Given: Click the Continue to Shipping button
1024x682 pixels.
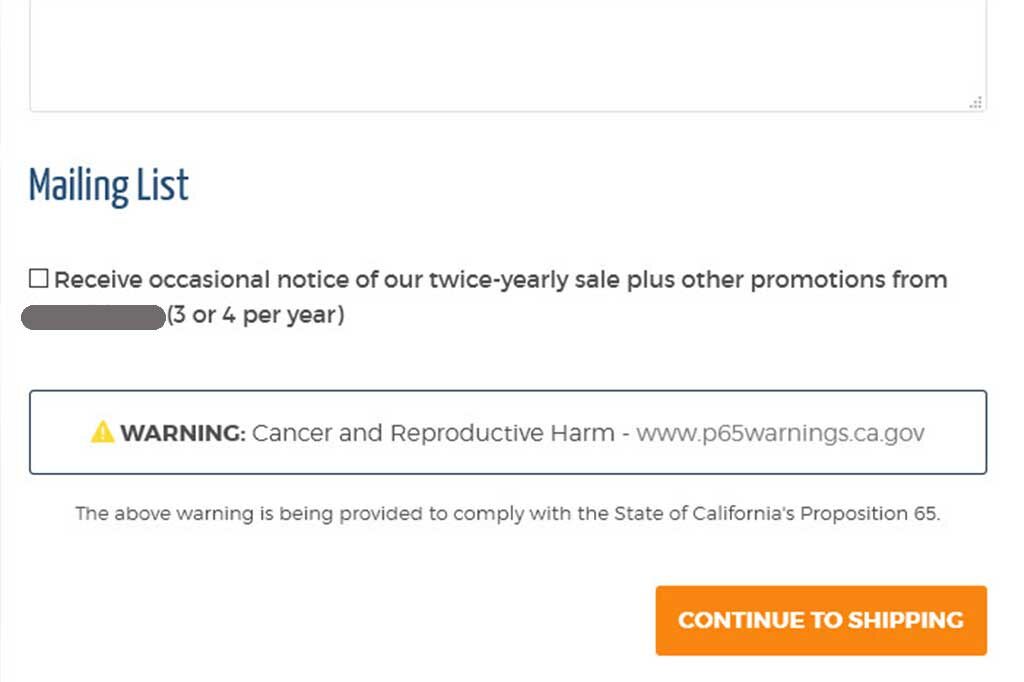Looking at the screenshot, I should click(821, 620).
